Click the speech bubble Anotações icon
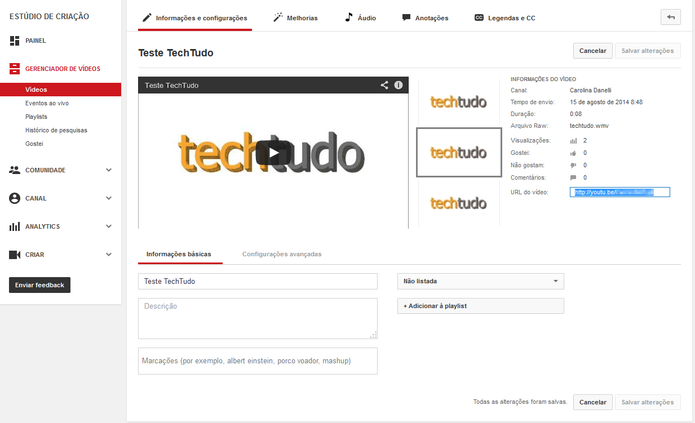This screenshot has width=695, height=423. pyautogui.click(x=406, y=17)
